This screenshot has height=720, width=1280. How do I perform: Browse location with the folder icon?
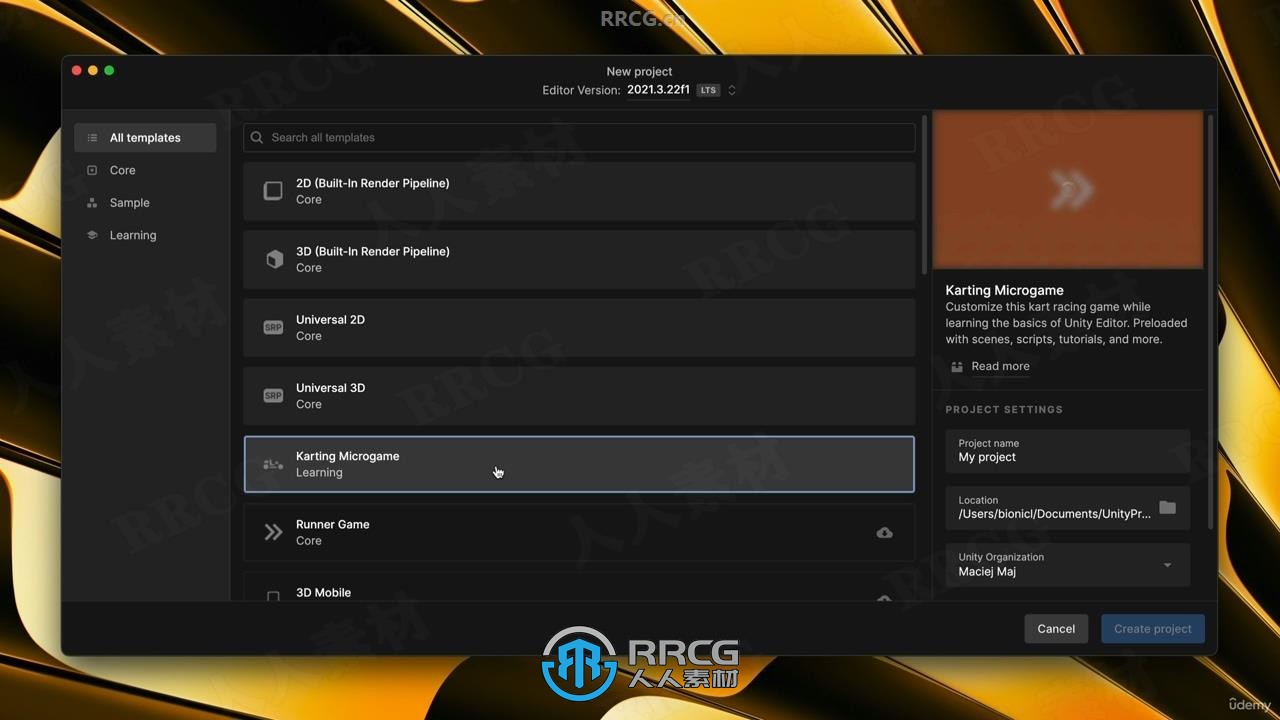[1167, 508]
